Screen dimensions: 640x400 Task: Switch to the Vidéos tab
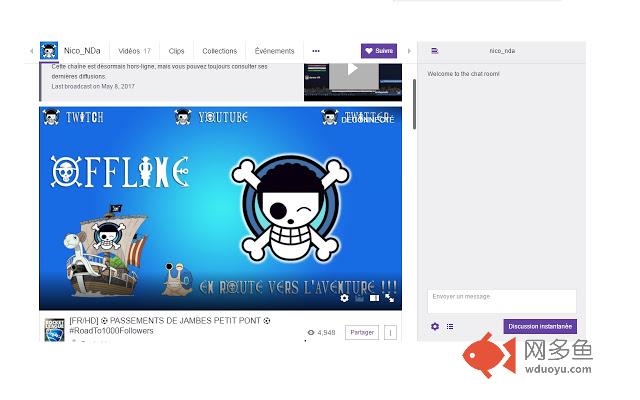(134, 51)
